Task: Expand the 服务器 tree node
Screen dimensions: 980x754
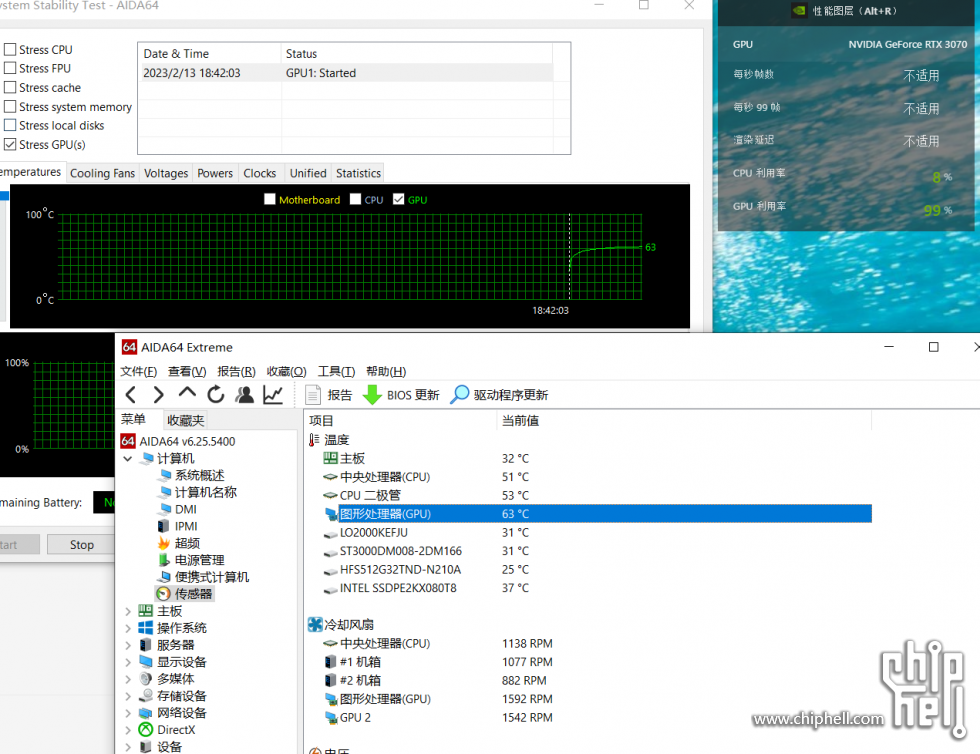Action: pyautogui.click(x=128, y=645)
